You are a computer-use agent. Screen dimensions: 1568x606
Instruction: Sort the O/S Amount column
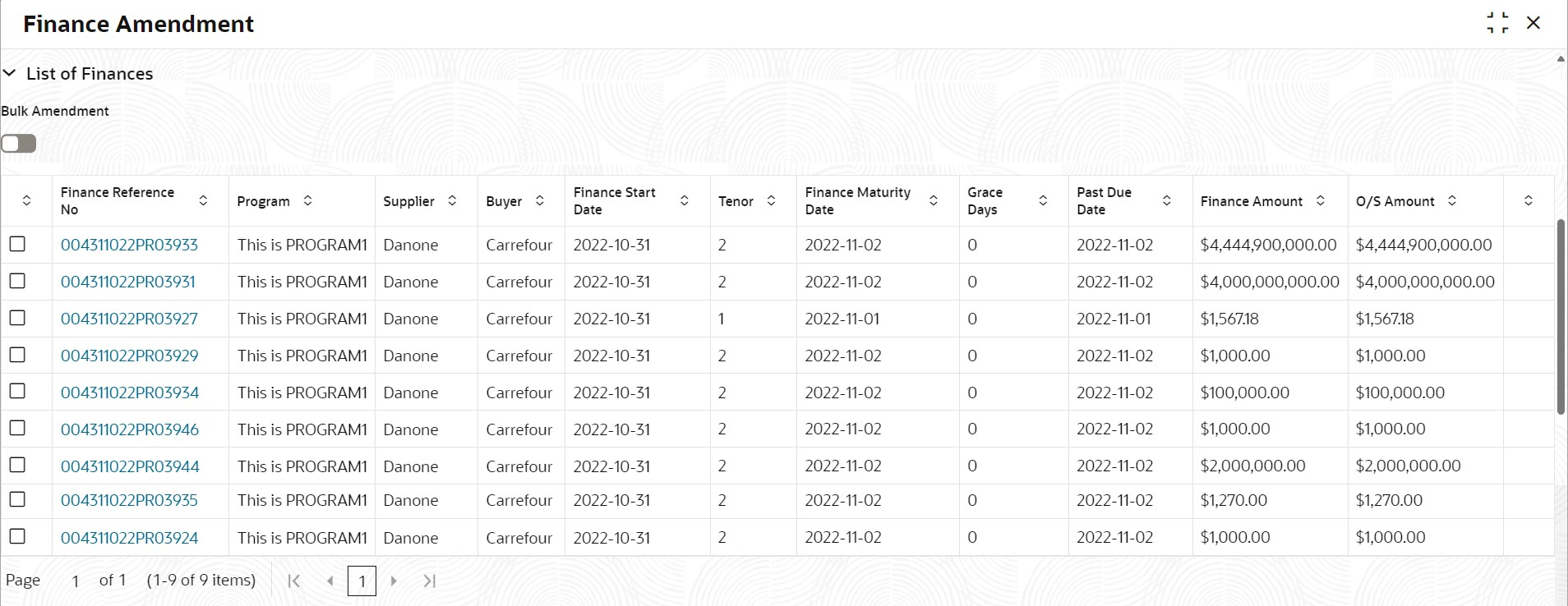tap(1451, 200)
